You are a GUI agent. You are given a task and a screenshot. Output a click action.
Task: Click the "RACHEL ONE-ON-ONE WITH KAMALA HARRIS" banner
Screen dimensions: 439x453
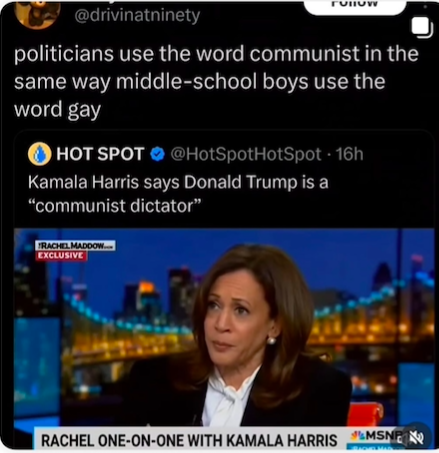click(x=189, y=440)
